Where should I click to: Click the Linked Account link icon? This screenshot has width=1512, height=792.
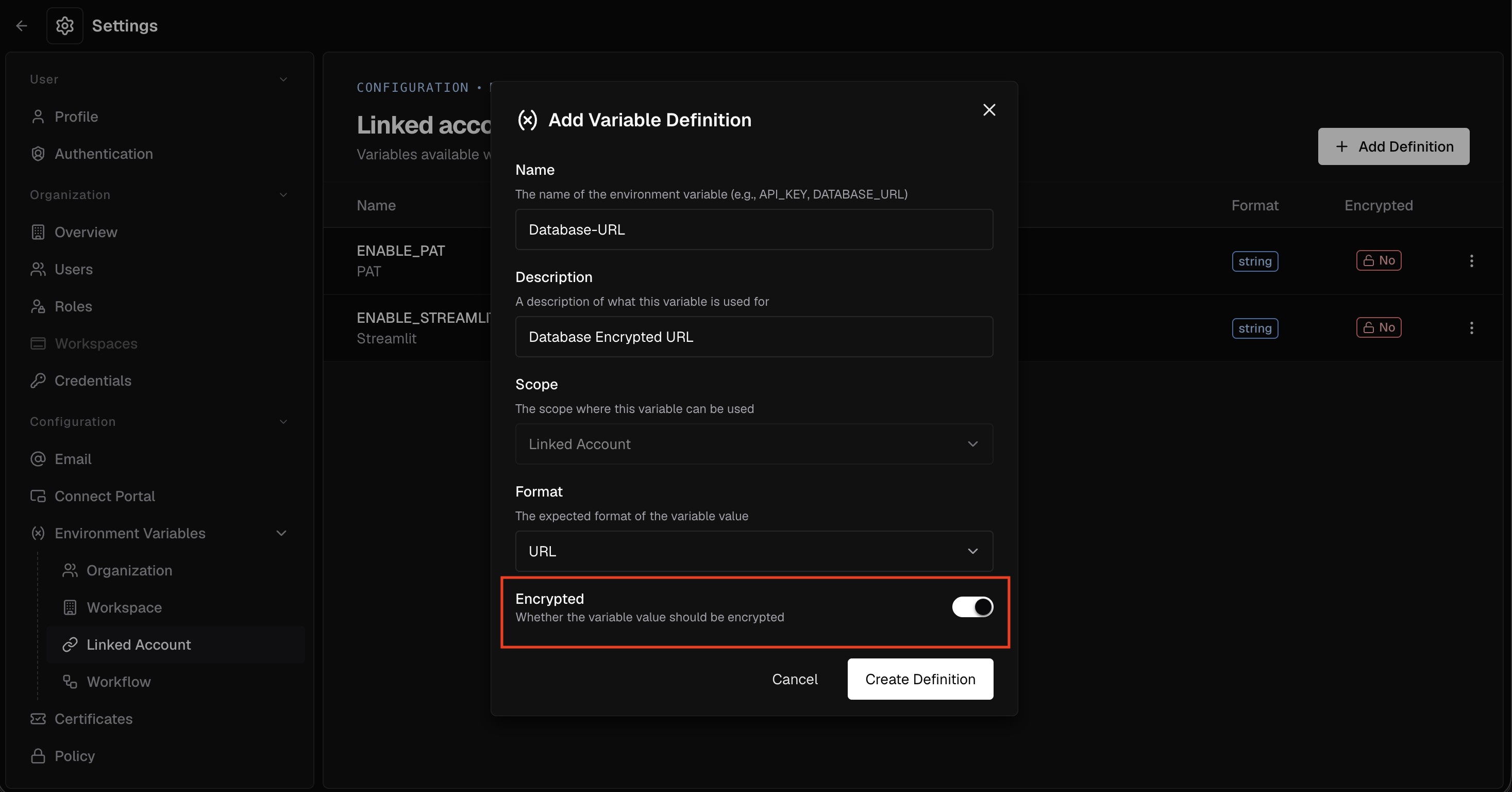(x=70, y=645)
